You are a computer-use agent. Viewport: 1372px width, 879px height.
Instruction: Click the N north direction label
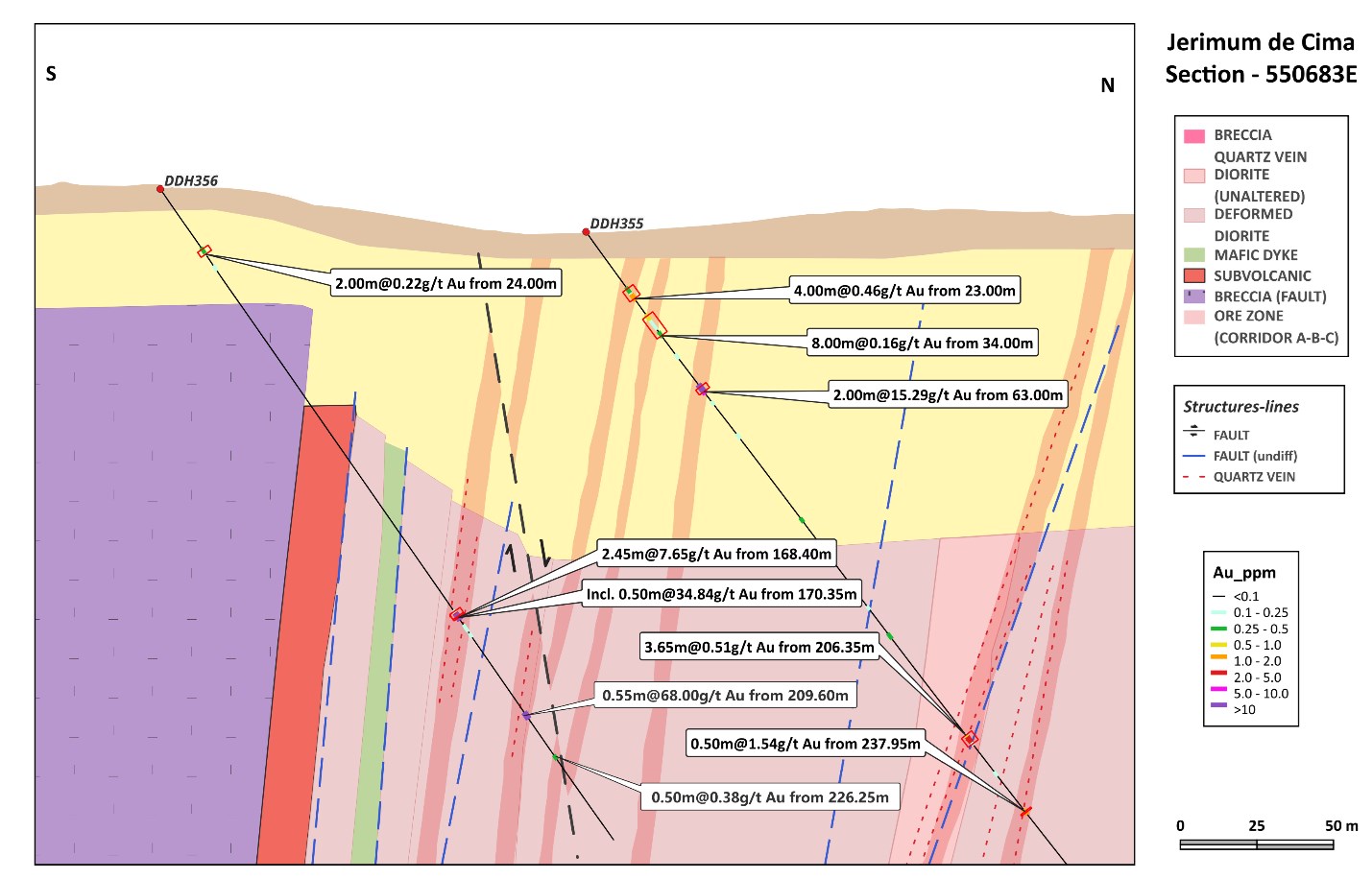[x=1107, y=85]
